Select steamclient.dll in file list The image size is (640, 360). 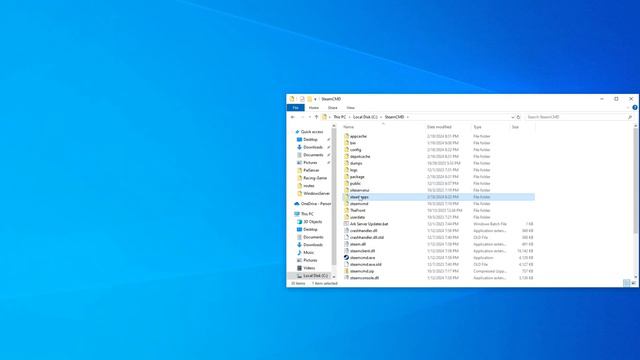(x=362, y=251)
